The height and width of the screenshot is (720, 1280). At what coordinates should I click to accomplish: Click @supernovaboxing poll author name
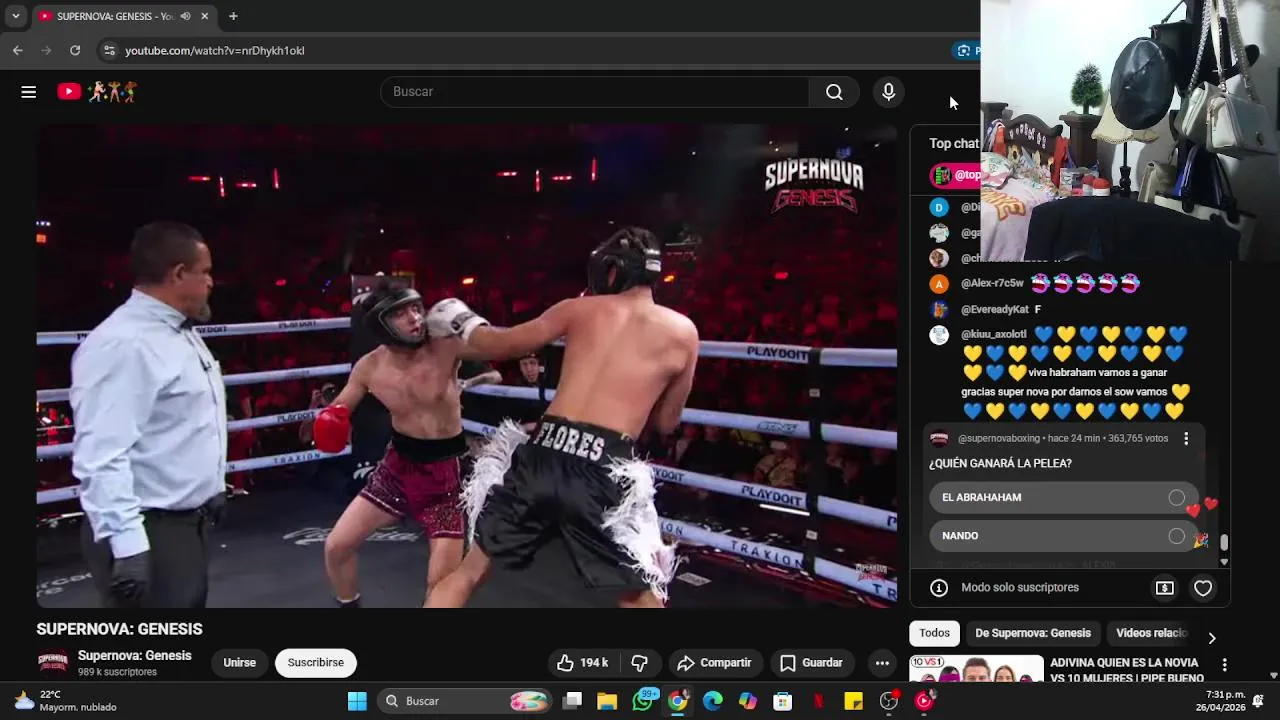[1000, 439]
